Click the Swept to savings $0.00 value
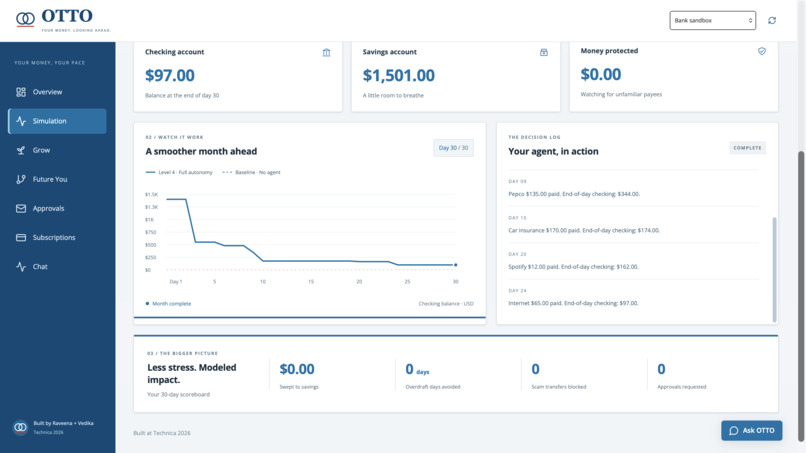 tap(297, 369)
